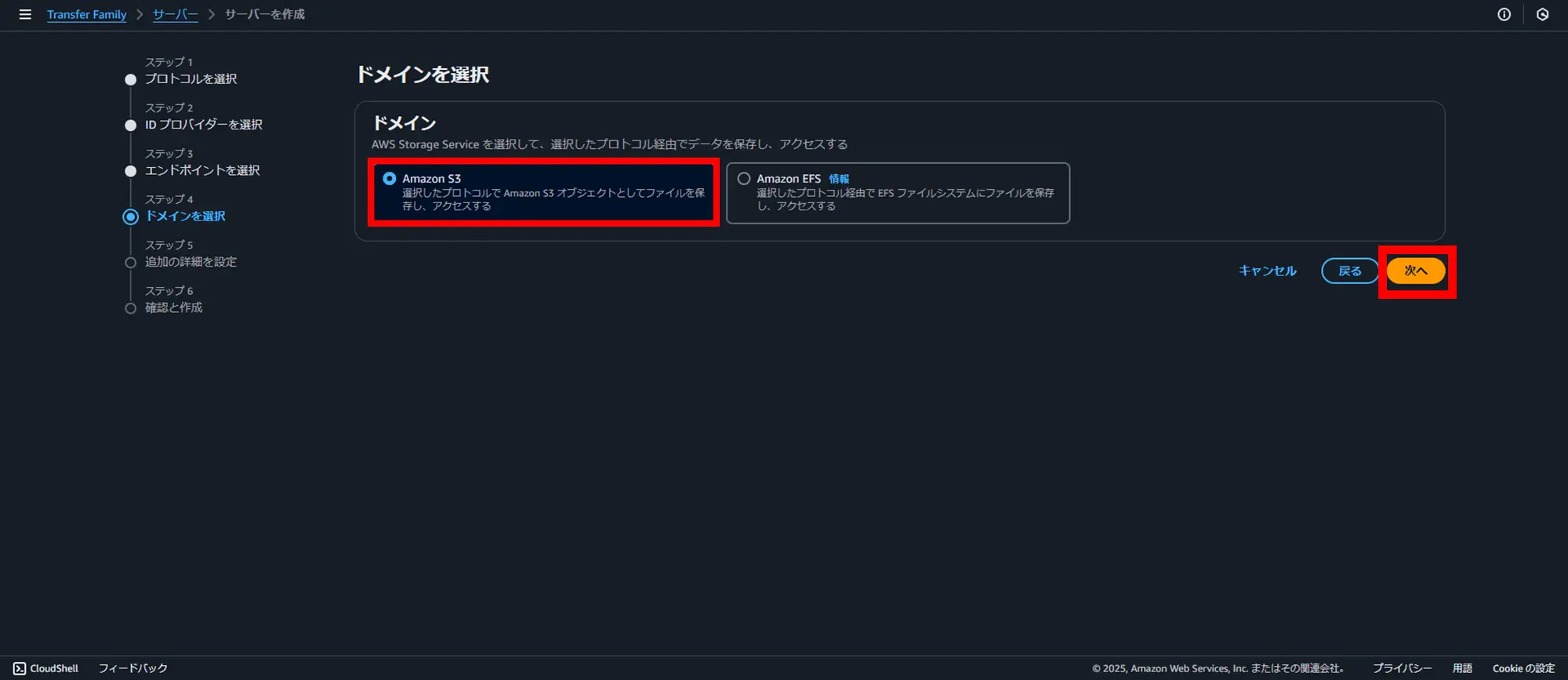Viewport: 1568px width, 680px height.
Task: Select the Amazon EFS radio button
Action: [743, 179]
